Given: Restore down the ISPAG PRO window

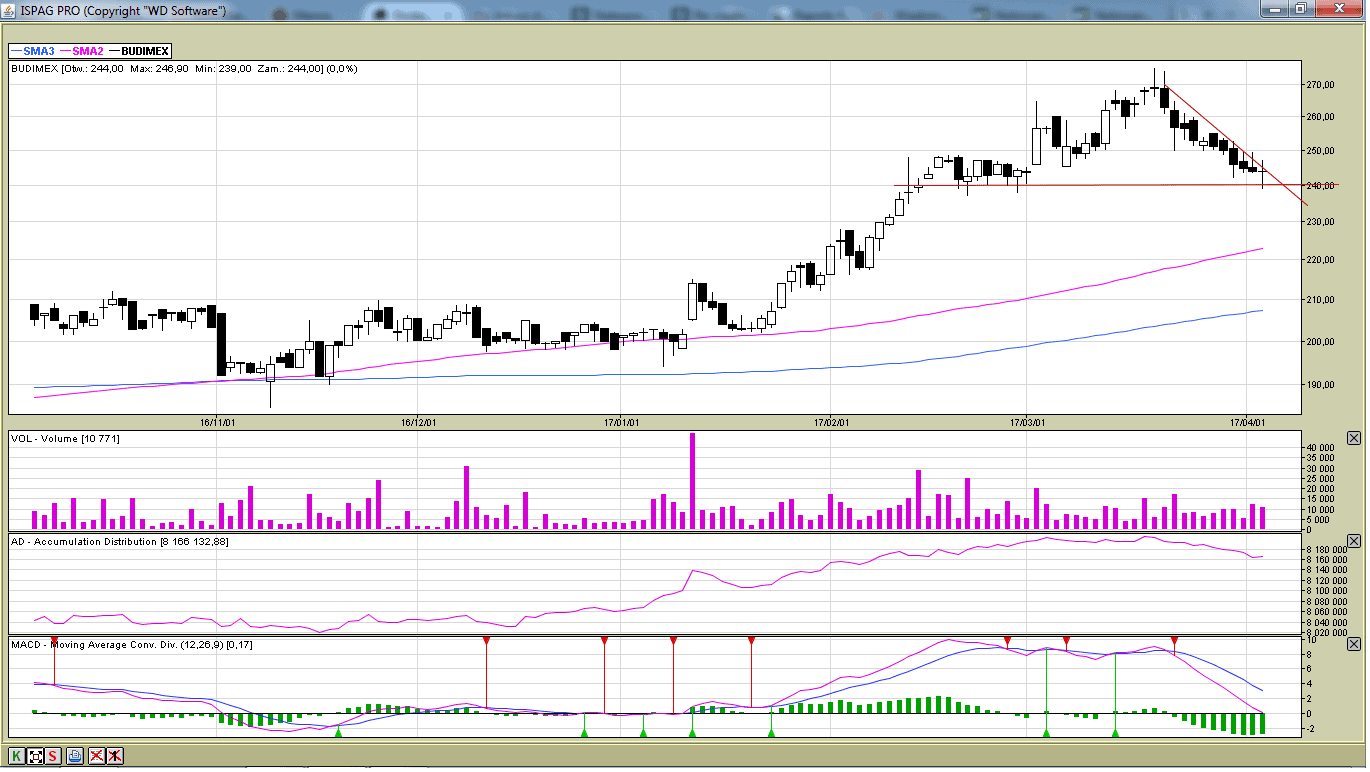Looking at the screenshot, I should (1300, 9).
